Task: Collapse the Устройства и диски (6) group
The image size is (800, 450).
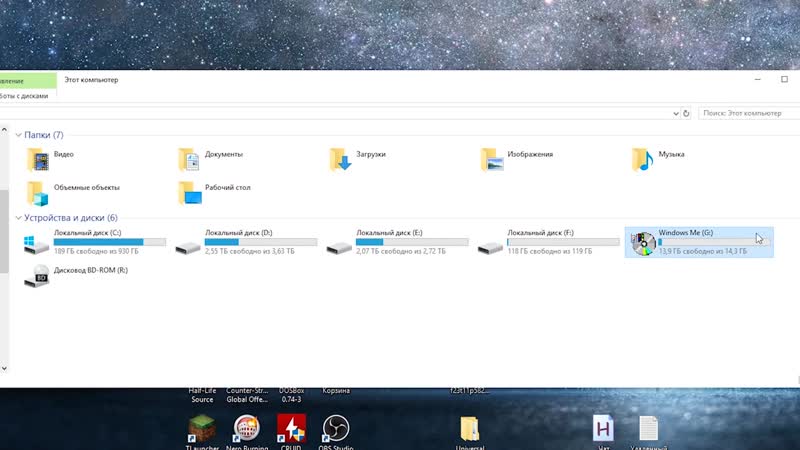Action: pyautogui.click(x=19, y=218)
